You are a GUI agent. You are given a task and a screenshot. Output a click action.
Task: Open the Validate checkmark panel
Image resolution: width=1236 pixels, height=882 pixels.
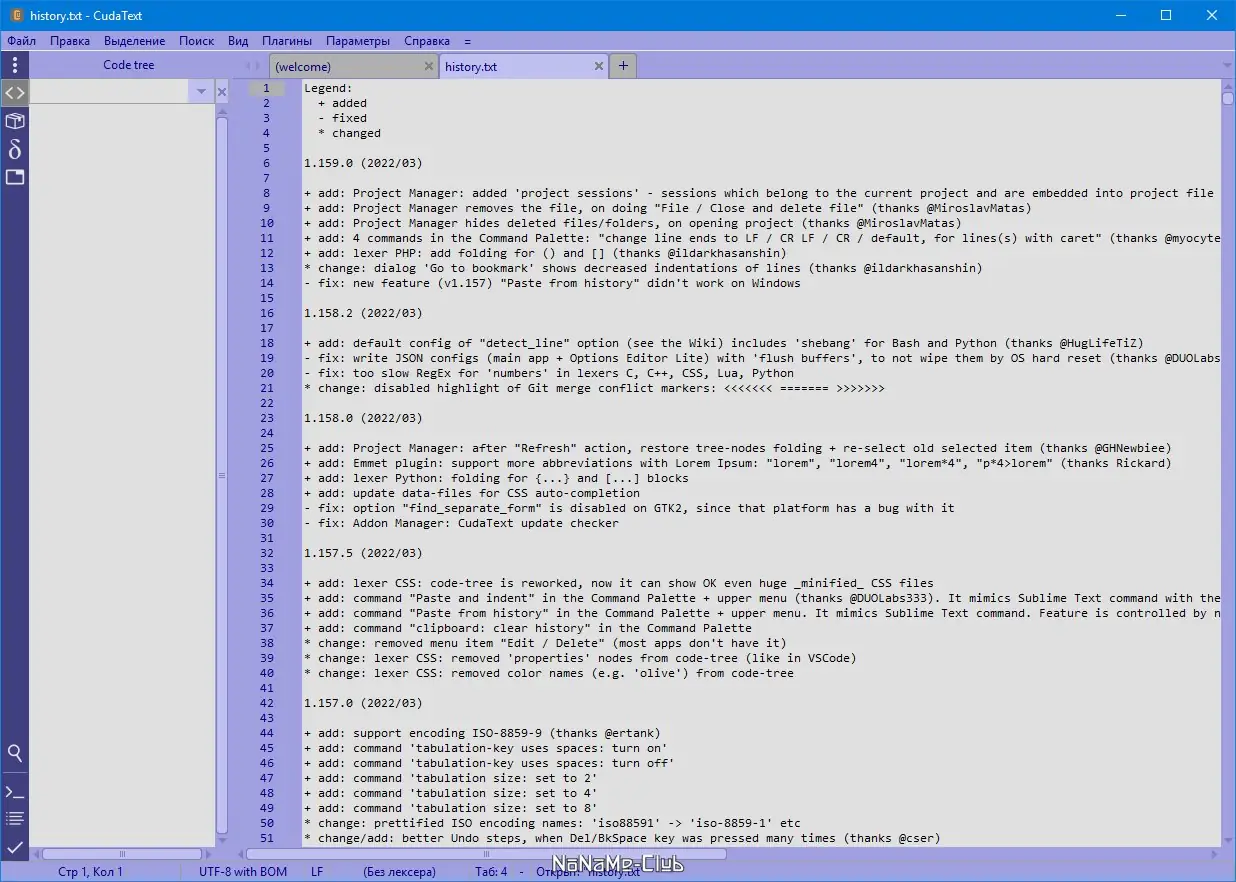click(14, 847)
